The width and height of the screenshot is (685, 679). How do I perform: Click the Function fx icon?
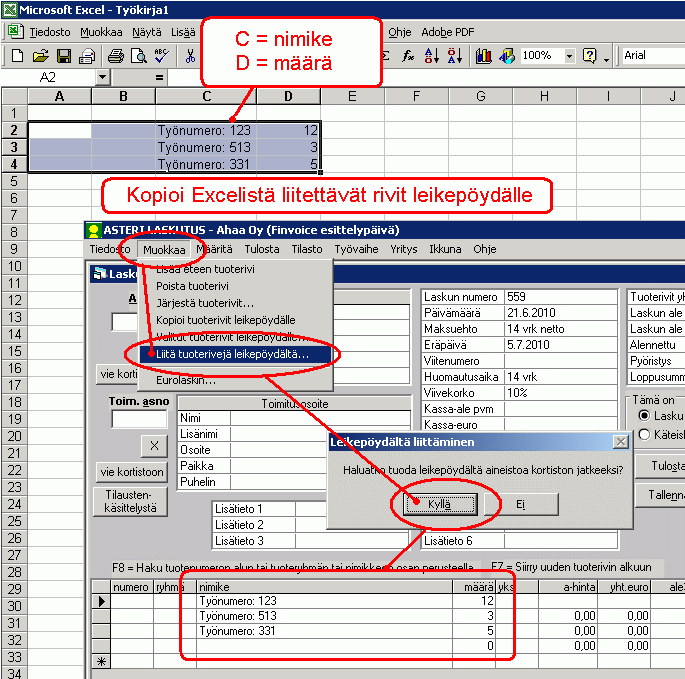click(x=408, y=56)
